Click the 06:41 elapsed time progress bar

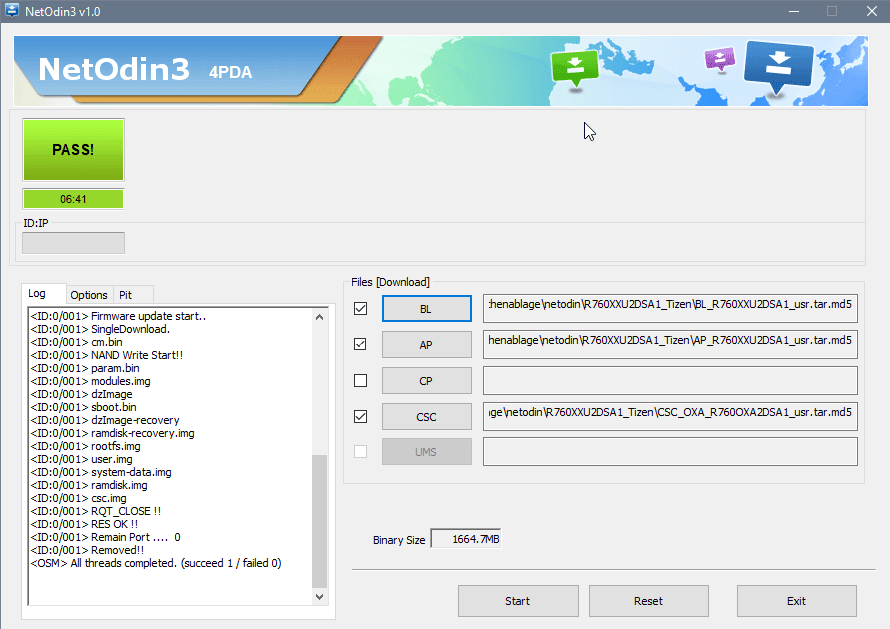click(73, 199)
